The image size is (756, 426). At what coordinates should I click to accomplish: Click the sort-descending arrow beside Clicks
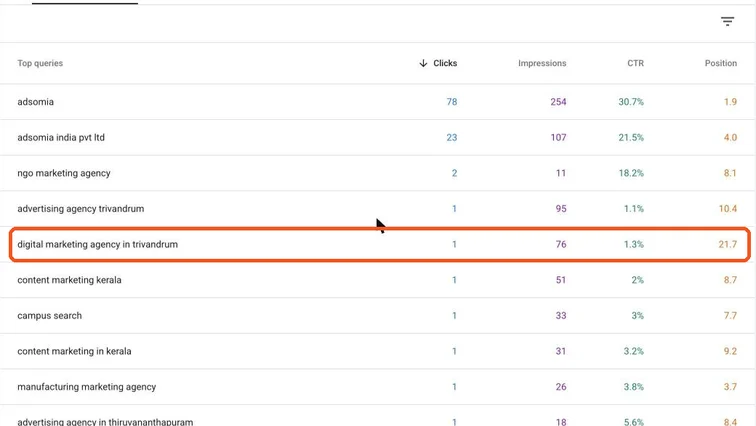click(423, 63)
